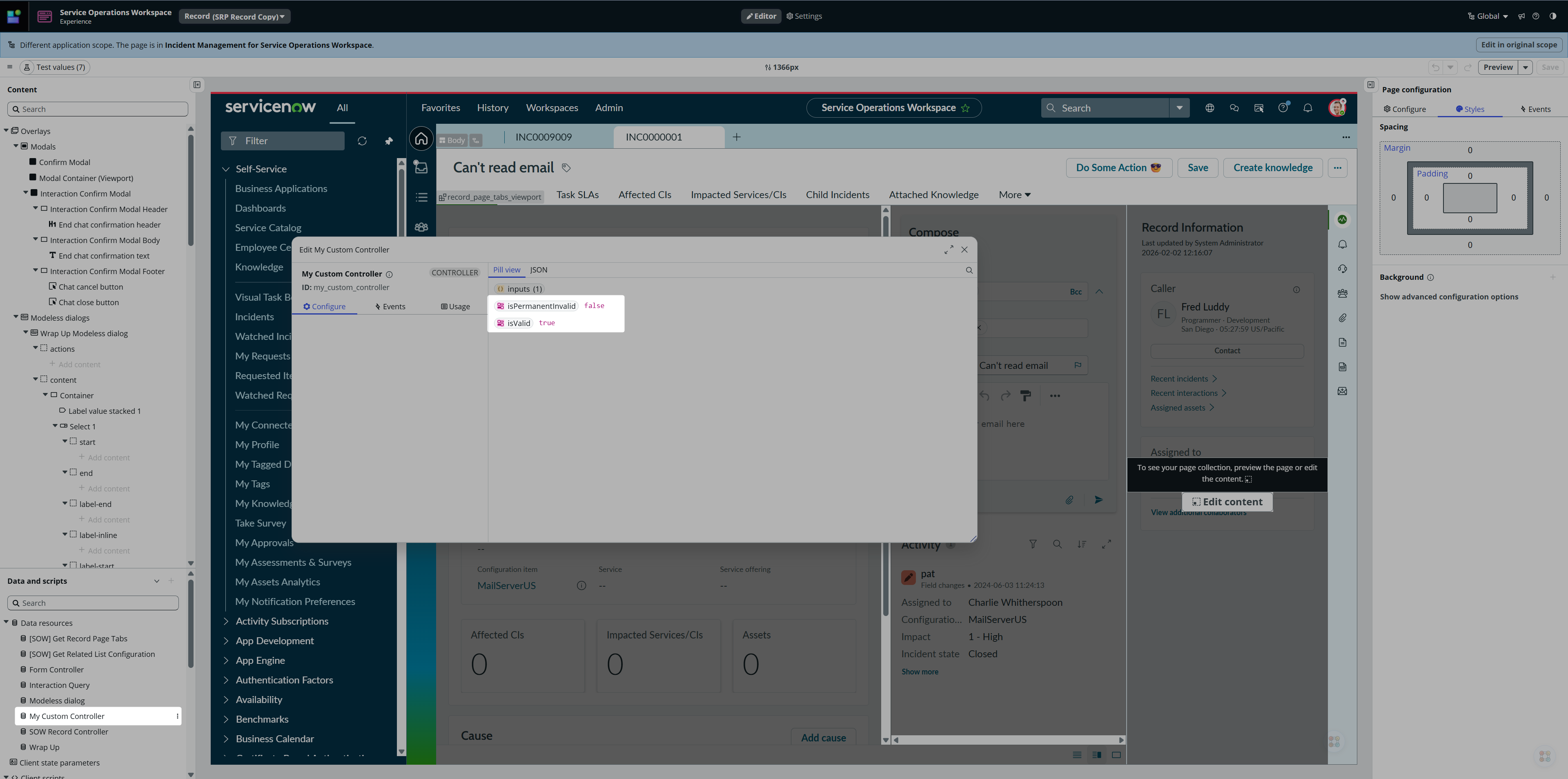The width and height of the screenshot is (1568, 779).
Task: Open the Record (SRP Record Copy) dropdown
Action: tap(234, 16)
